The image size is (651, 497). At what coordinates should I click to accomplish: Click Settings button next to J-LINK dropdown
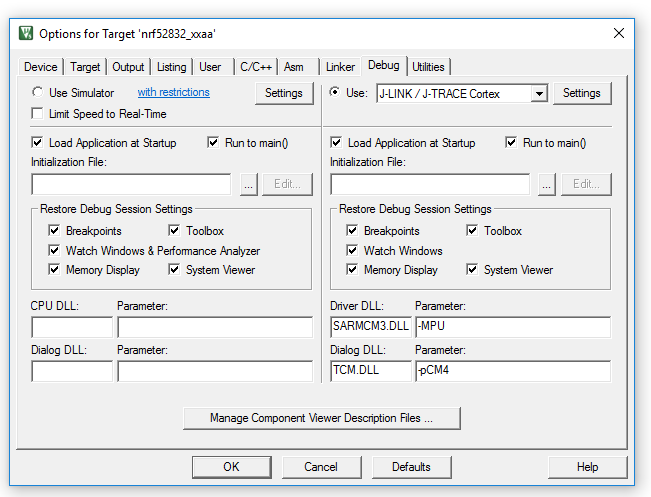click(x=582, y=93)
